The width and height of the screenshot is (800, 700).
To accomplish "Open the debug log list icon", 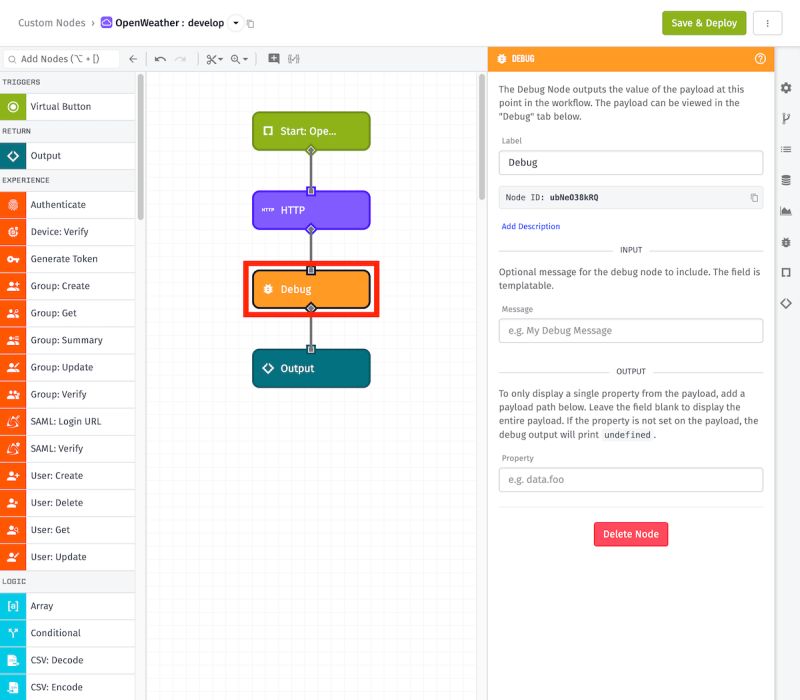I will [786, 149].
